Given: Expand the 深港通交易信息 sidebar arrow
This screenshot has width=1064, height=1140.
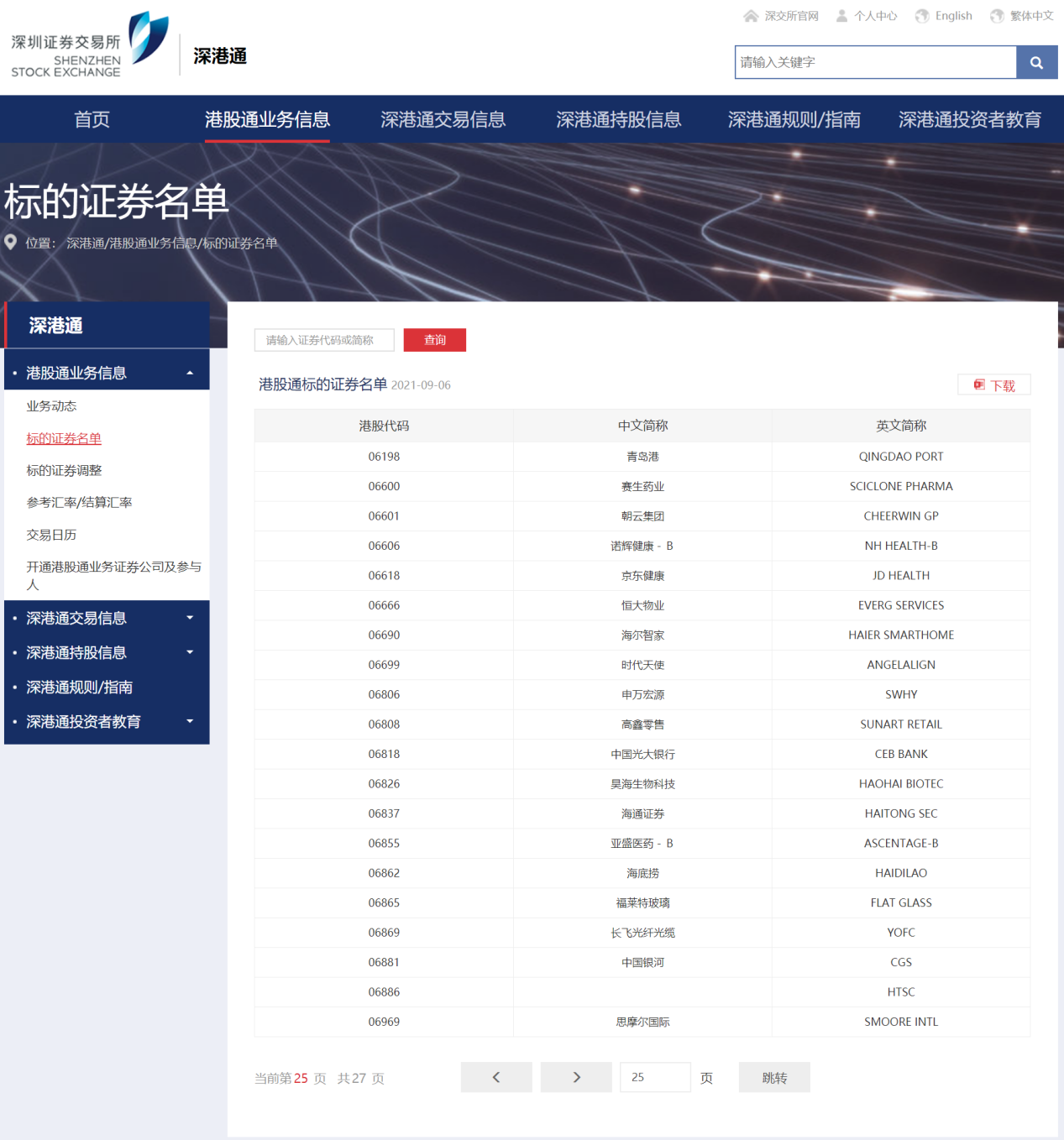Looking at the screenshot, I should coord(190,618).
